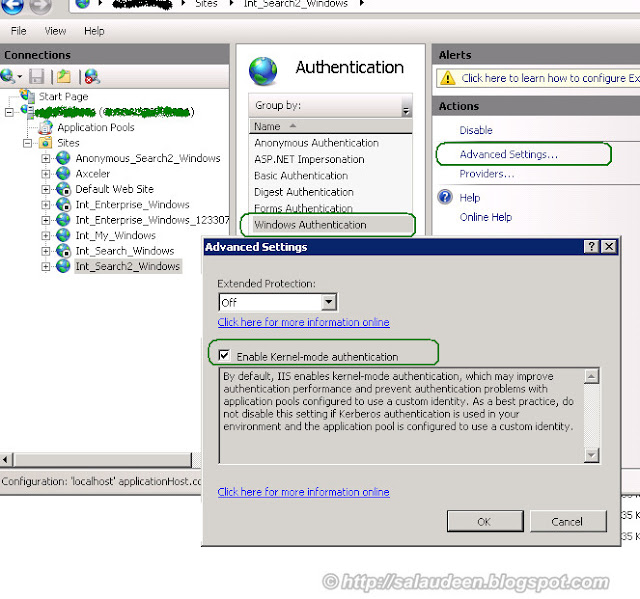Viewport: 640px width, 599px height.
Task: Open the View menu
Action: pos(56,31)
